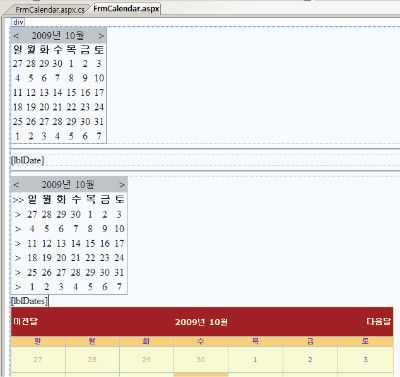Select faded day 27 in bottom calendar

click(38, 360)
